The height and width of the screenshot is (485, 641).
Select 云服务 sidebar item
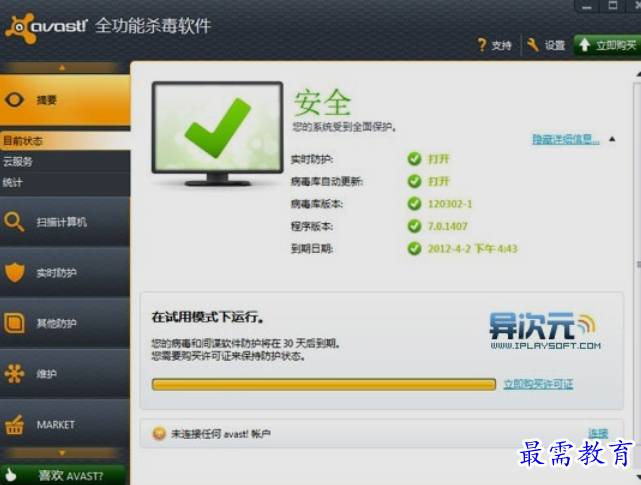[x=65, y=162]
